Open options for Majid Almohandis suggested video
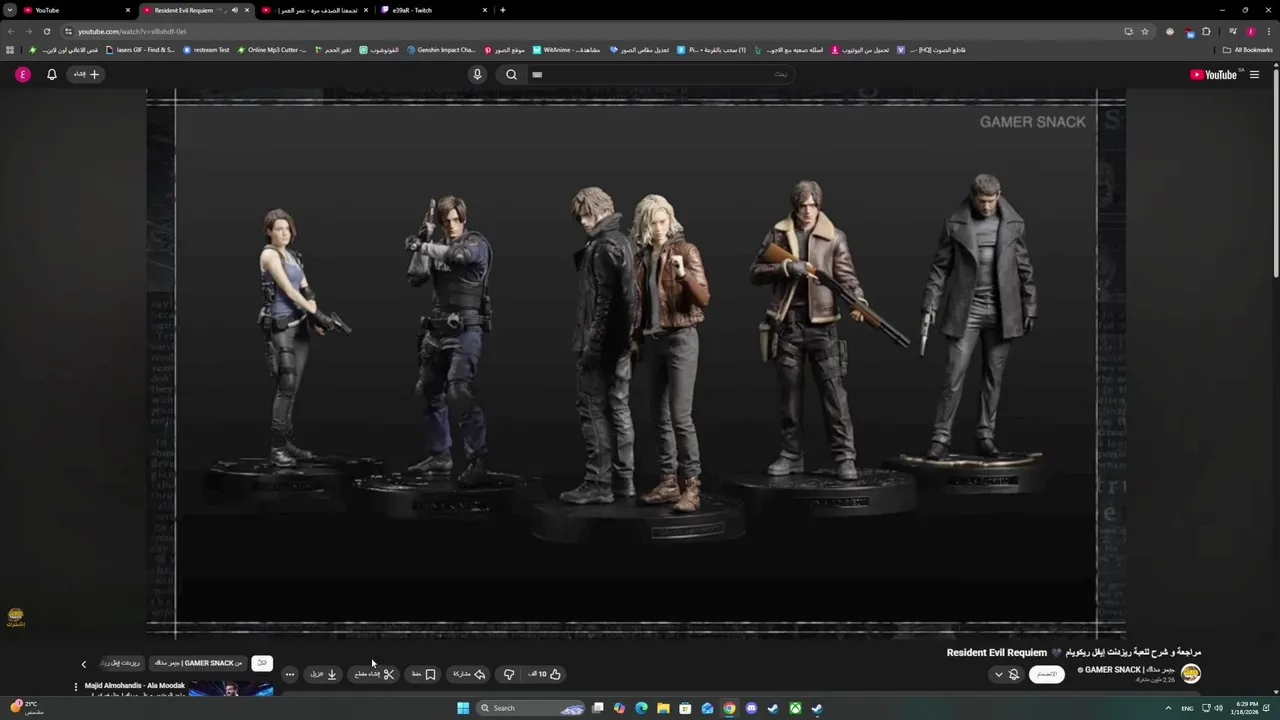The height and width of the screenshot is (720, 1280). (x=75, y=687)
